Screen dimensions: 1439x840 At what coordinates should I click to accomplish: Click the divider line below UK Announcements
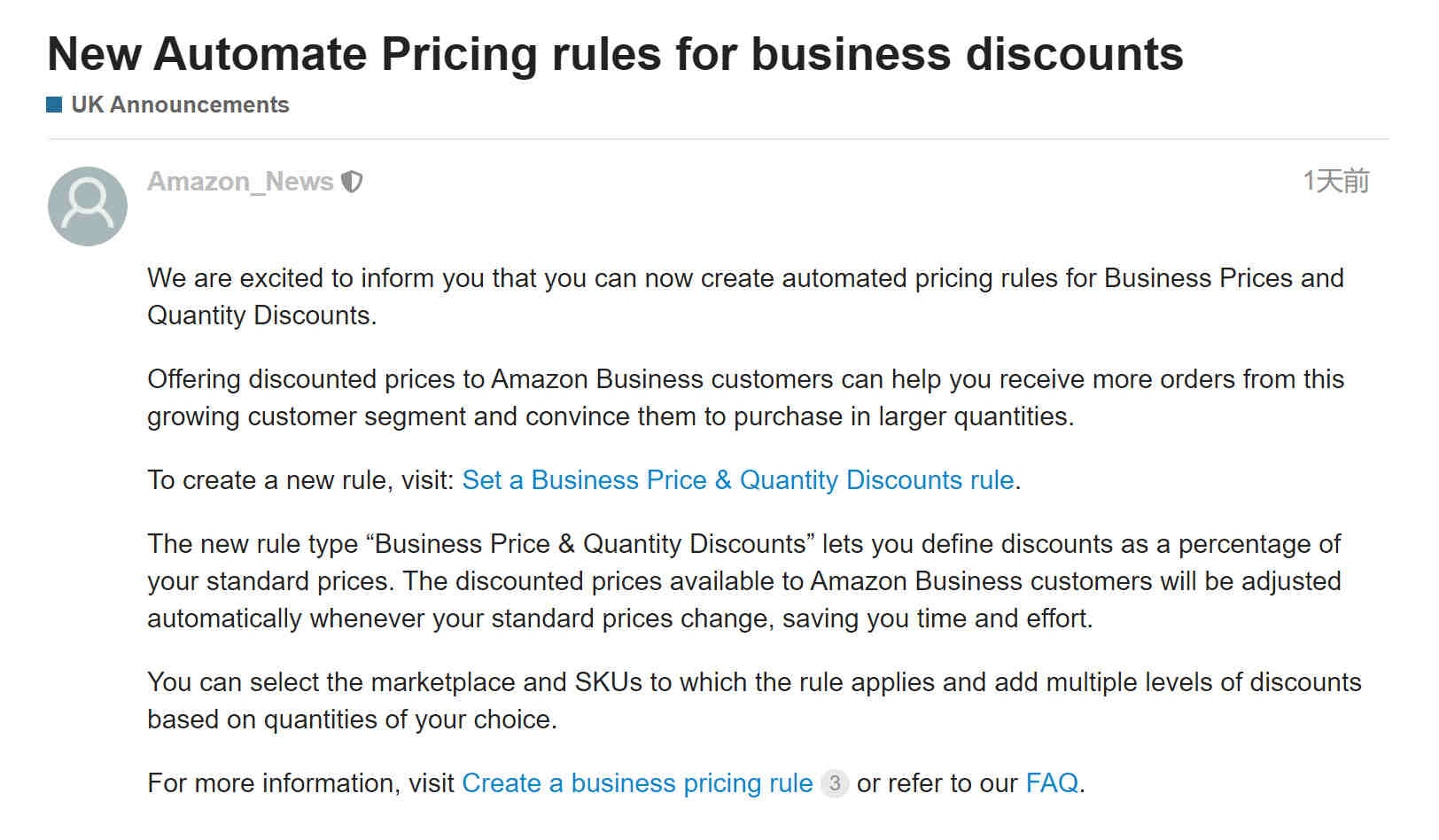pos(718,139)
